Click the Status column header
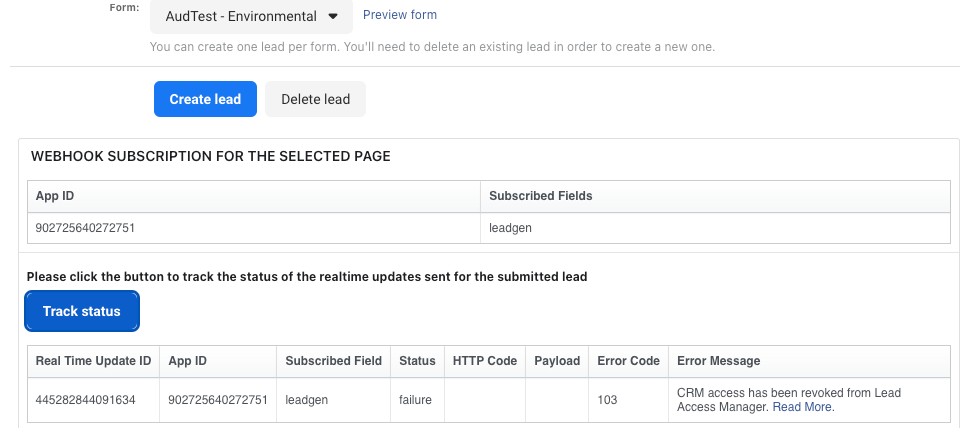Screen dimensions: 960x428 (418, 361)
